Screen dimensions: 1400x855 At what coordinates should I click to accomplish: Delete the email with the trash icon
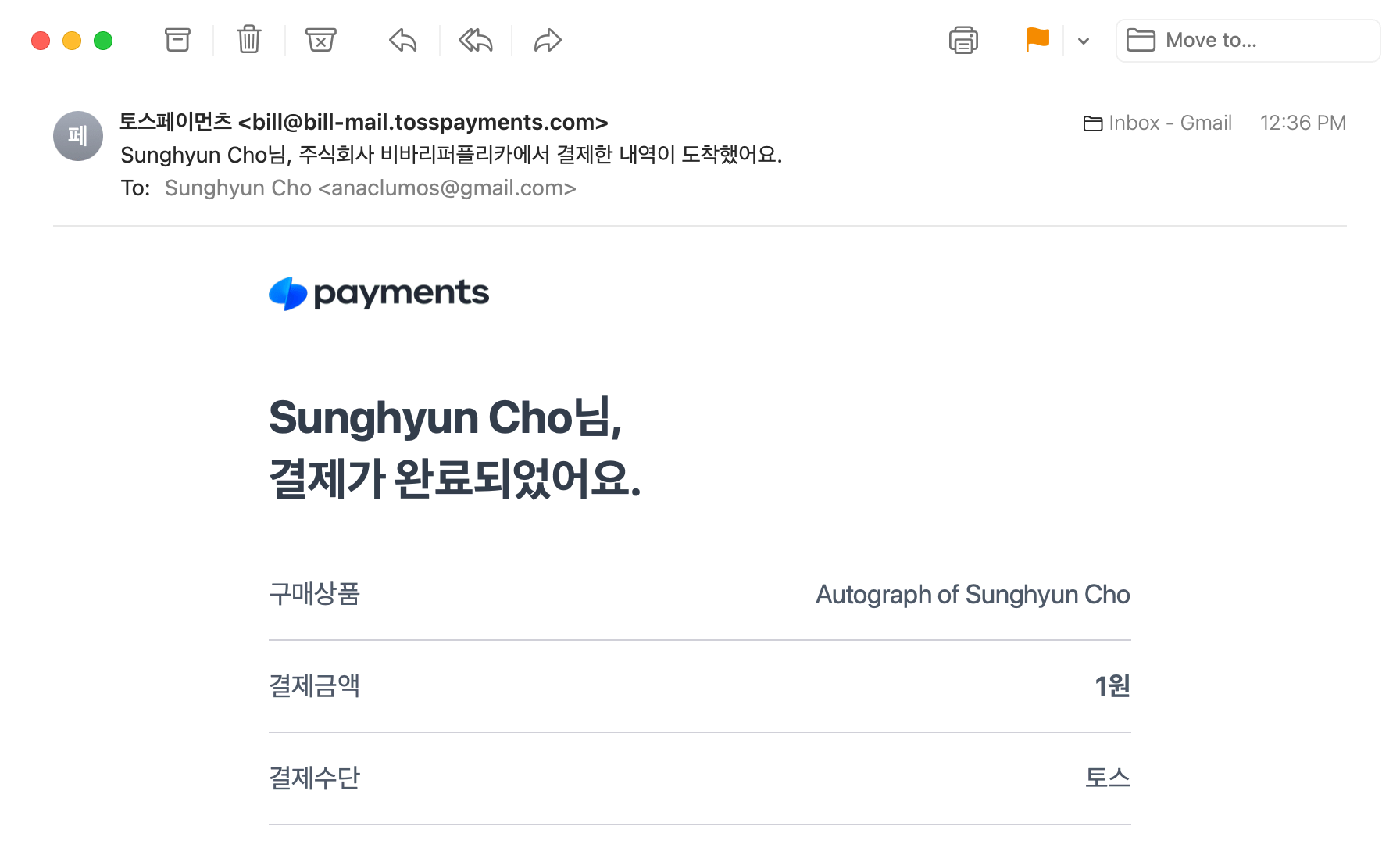coord(249,40)
